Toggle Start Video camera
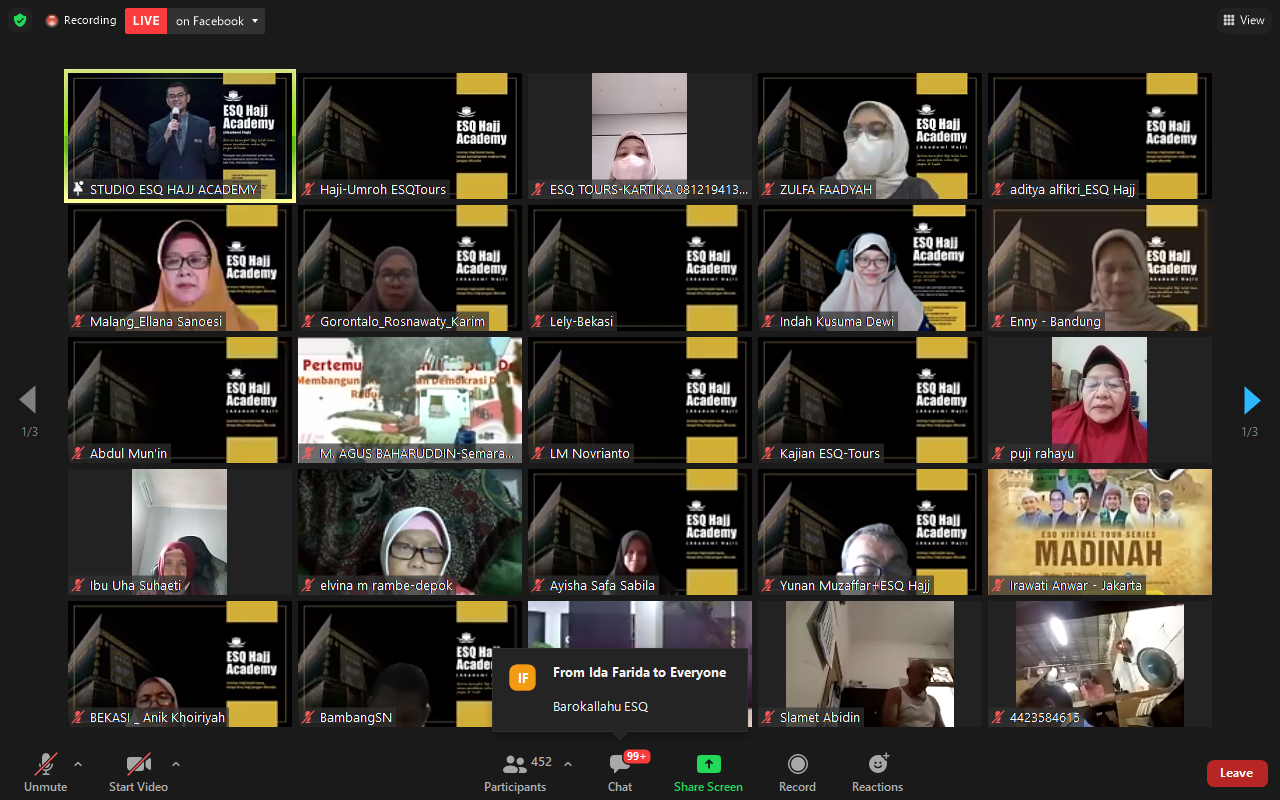The height and width of the screenshot is (800, 1280). coord(138,771)
